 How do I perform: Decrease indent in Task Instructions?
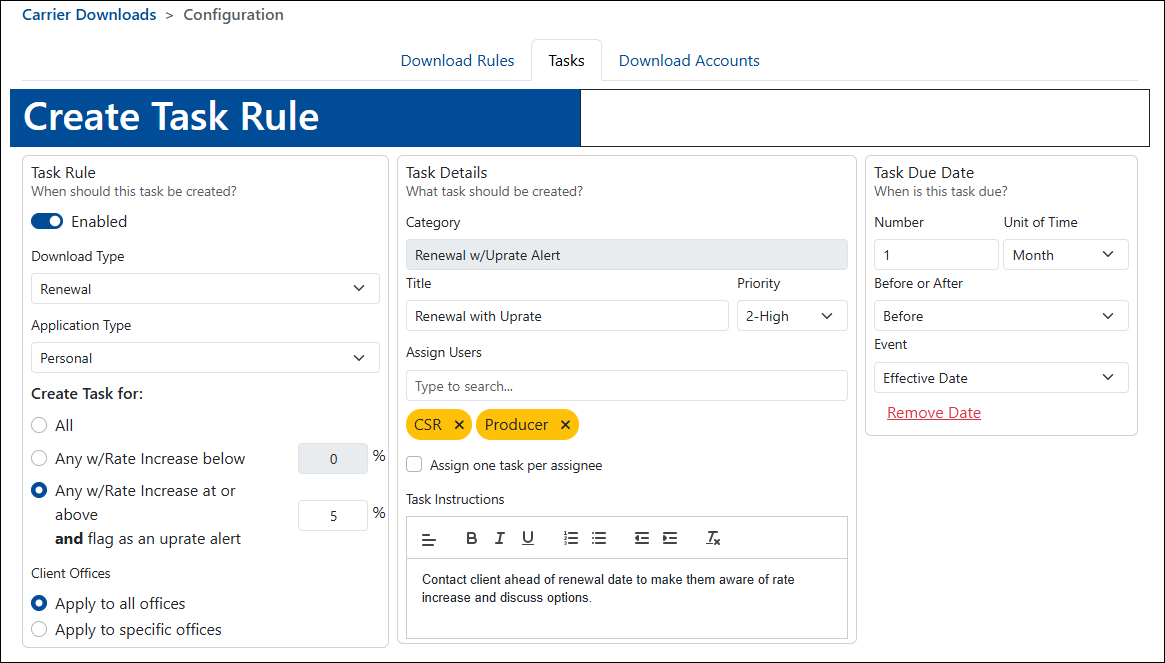tap(641, 538)
